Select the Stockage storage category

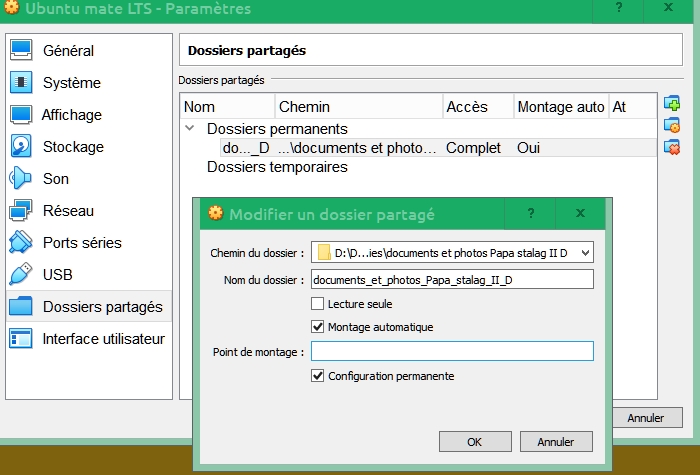(72, 147)
